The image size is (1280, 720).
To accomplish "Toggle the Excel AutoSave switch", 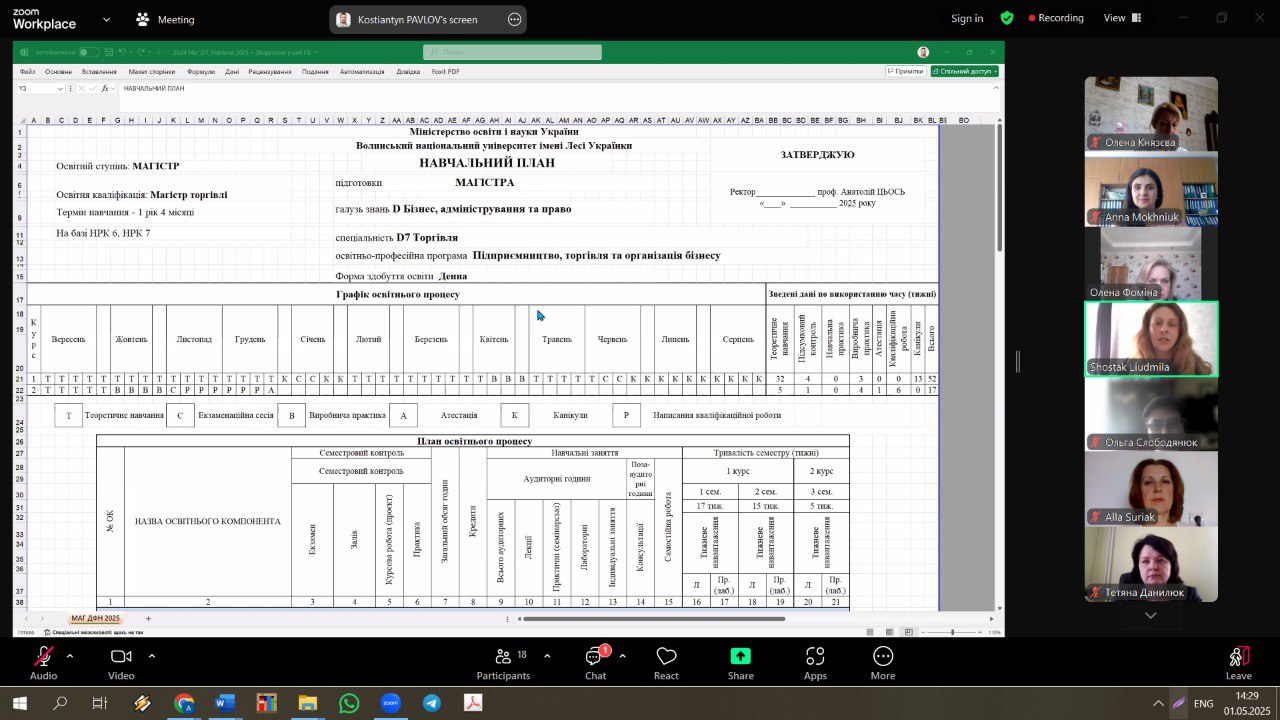I will (88, 52).
